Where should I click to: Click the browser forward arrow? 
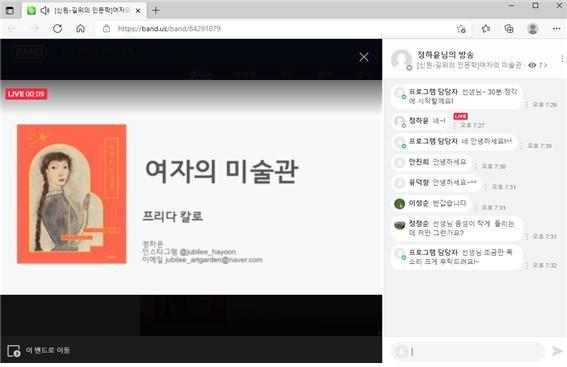(34, 29)
